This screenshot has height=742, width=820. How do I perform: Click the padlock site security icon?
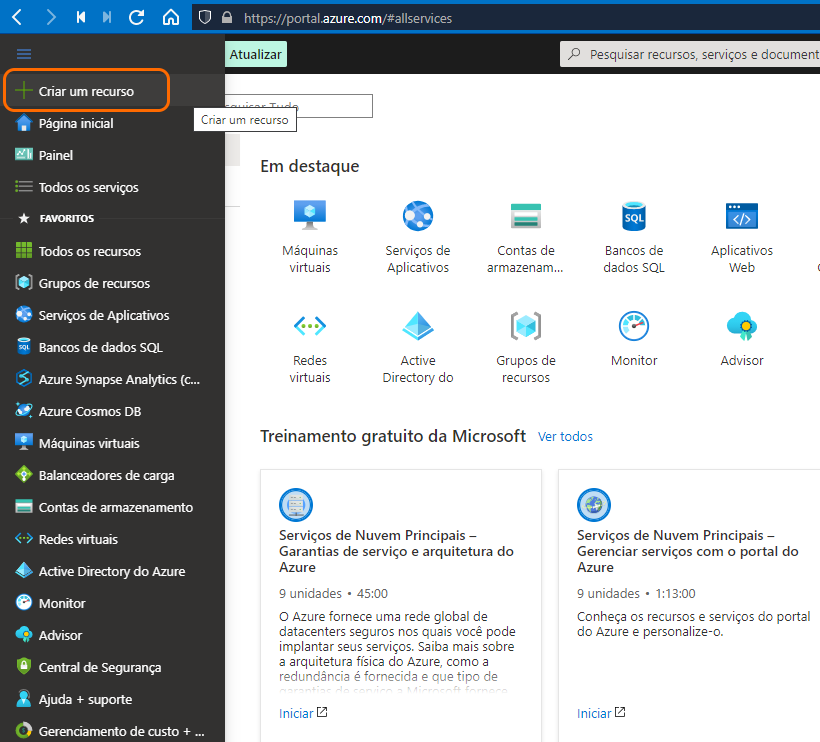(227, 18)
